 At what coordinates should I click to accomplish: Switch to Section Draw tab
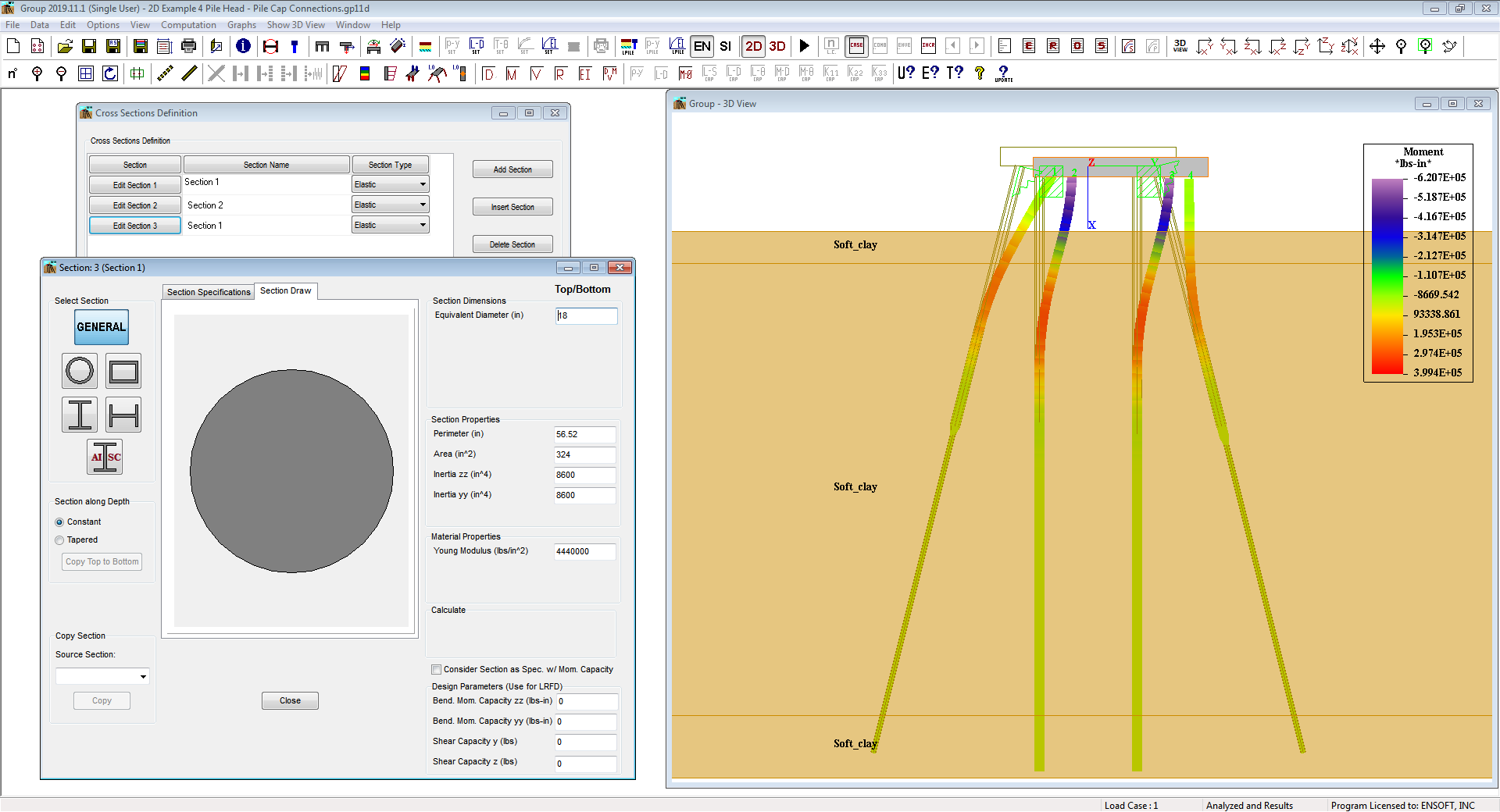click(285, 290)
